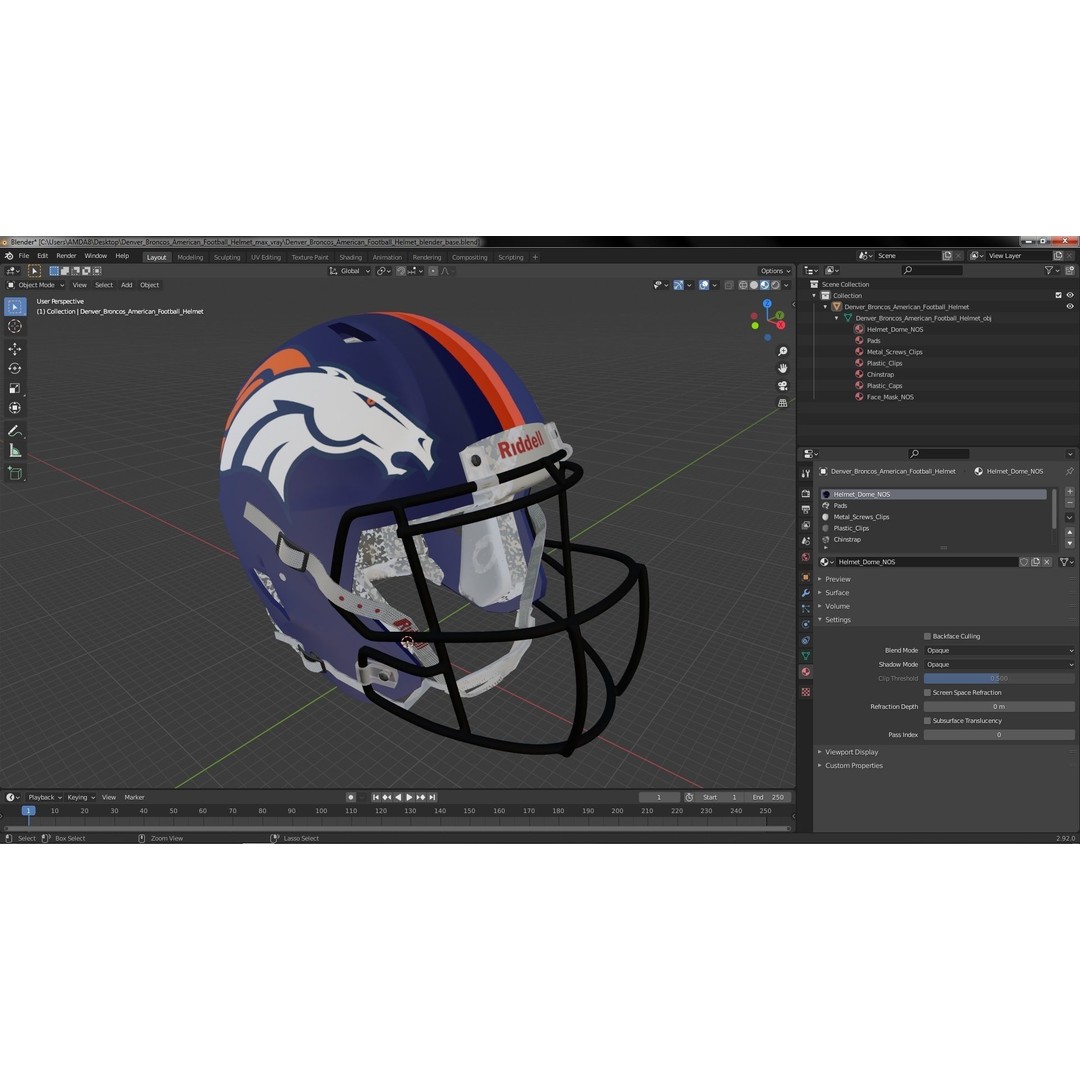
Task: Choose the Move tool
Action: [14, 349]
